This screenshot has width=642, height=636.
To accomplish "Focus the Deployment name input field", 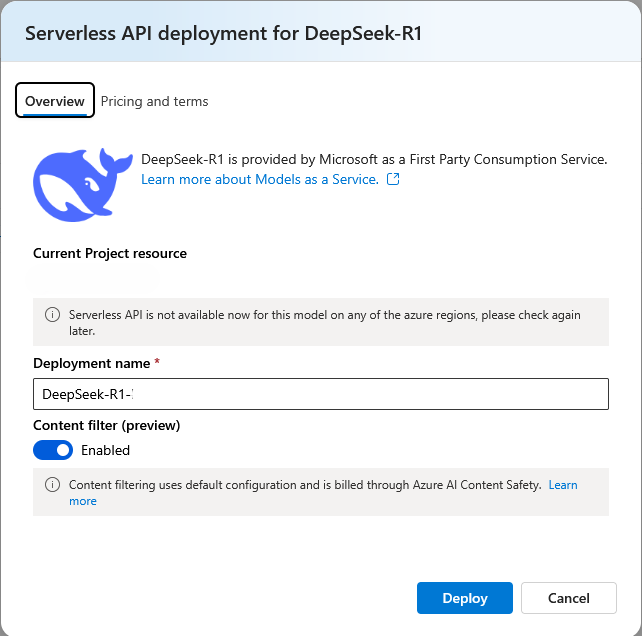I will pos(321,394).
